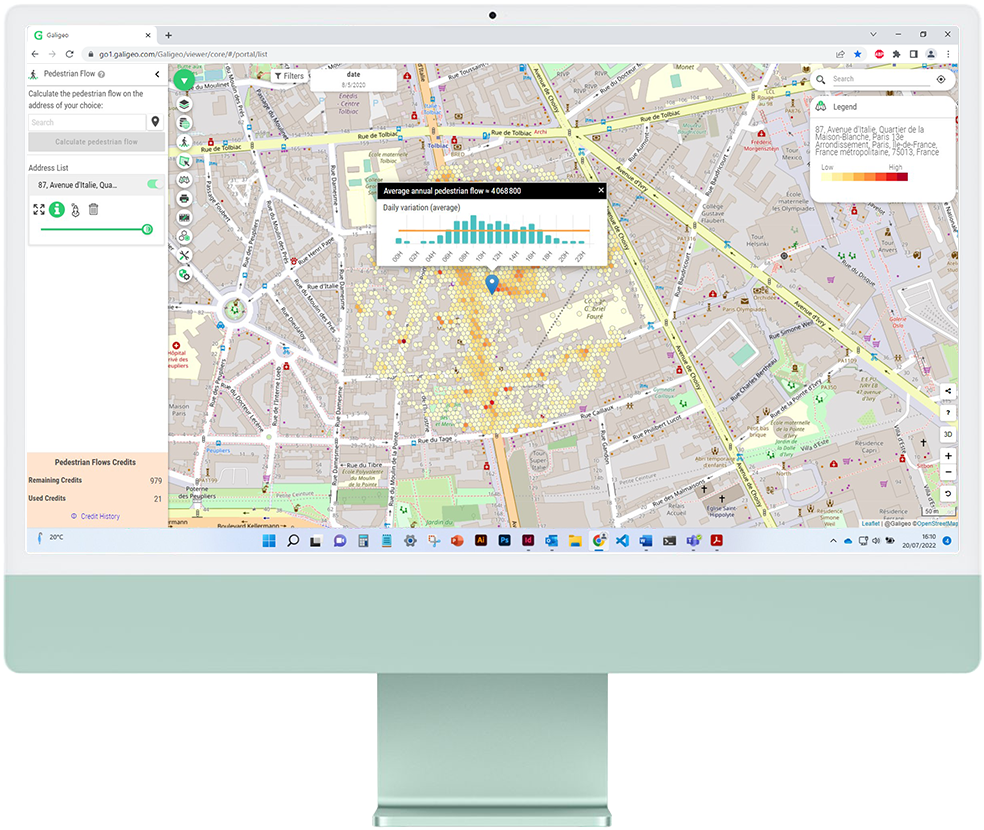Click the Leaflet attribution link
Viewport: 984px width, 830px height.
point(870,523)
